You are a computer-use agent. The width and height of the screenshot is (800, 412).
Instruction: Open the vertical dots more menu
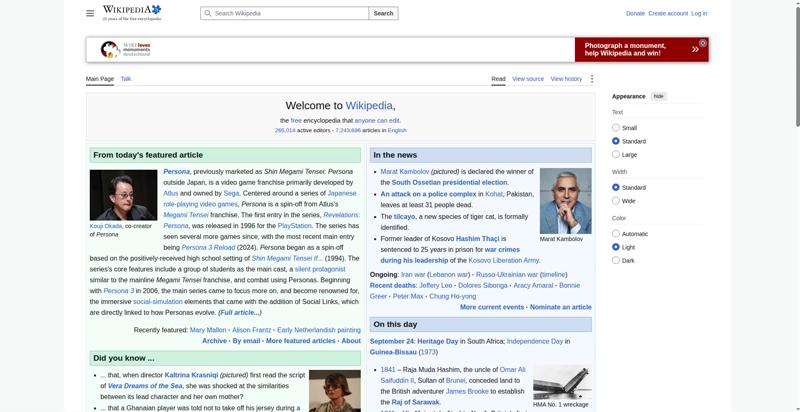pyautogui.click(x=592, y=79)
